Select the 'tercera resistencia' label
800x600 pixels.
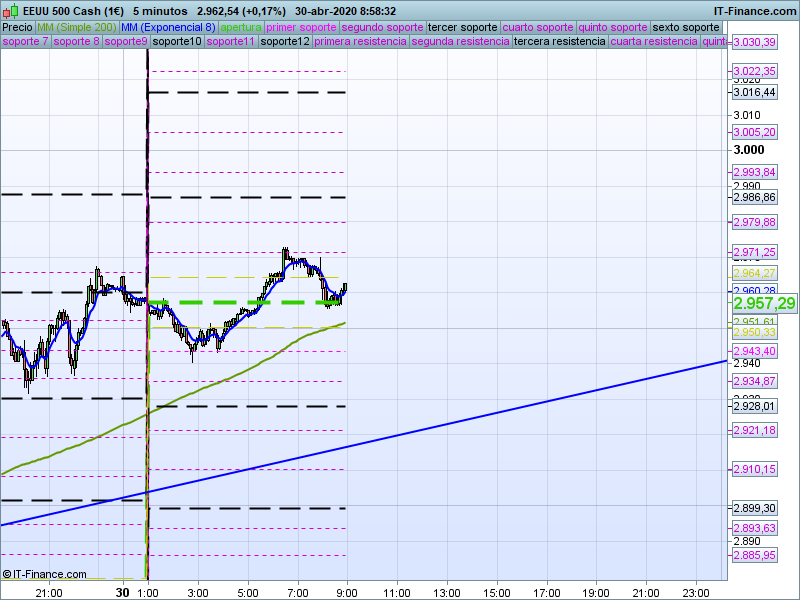coord(559,42)
